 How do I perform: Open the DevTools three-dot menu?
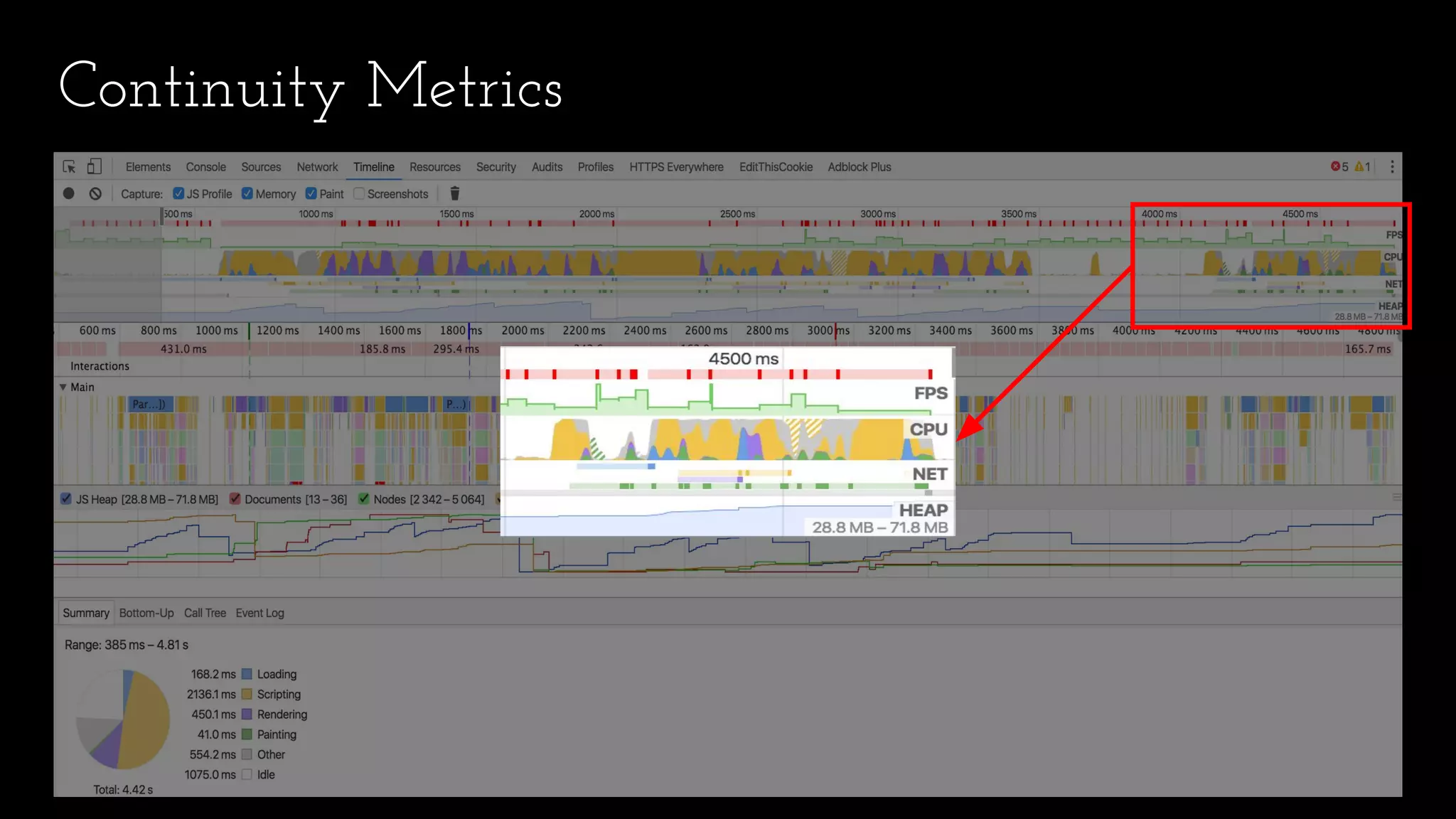(1392, 166)
